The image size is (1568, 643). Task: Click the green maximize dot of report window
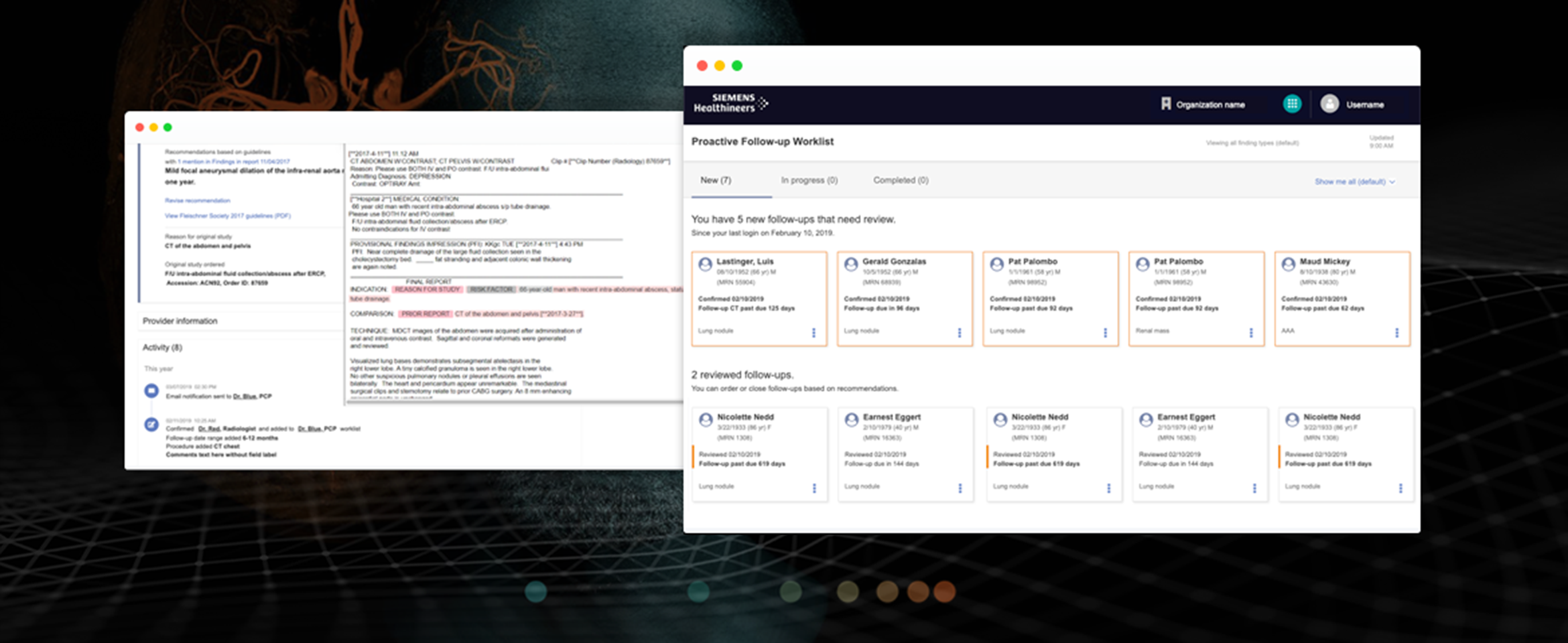(x=168, y=127)
